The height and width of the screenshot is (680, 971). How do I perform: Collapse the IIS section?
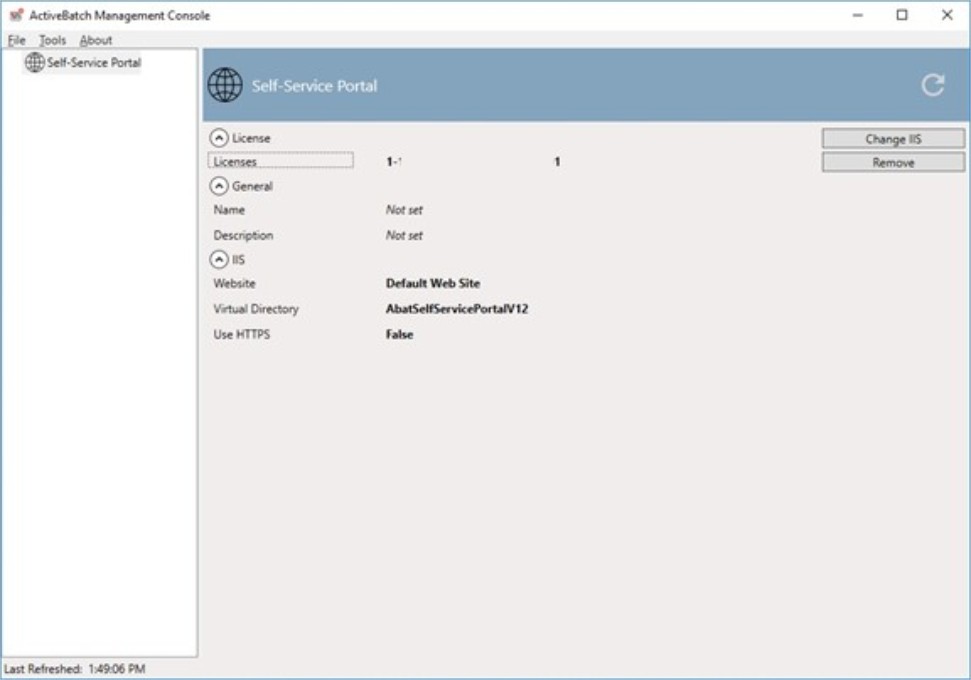[x=219, y=259]
